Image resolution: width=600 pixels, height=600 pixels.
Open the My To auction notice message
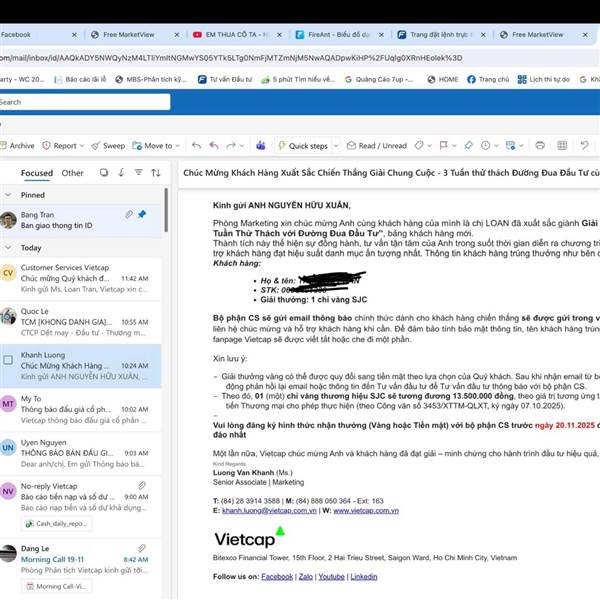click(x=80, y=409)
